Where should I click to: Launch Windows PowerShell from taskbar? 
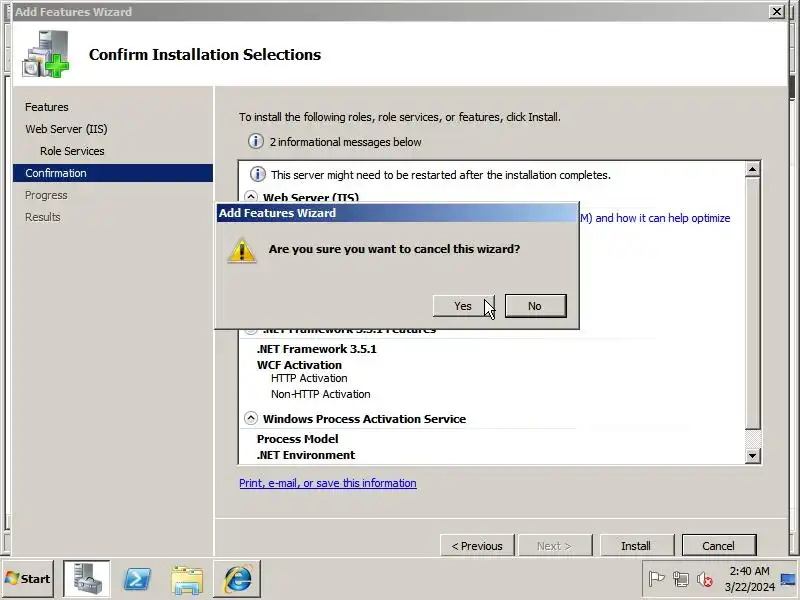point(137,579)
